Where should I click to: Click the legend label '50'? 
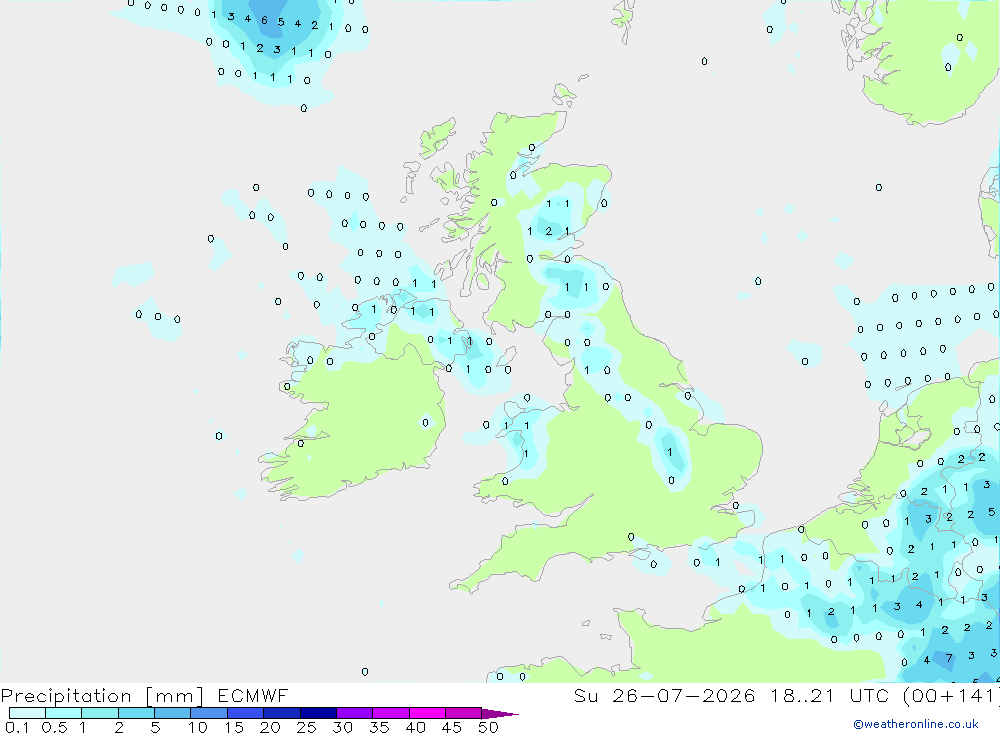488,727
